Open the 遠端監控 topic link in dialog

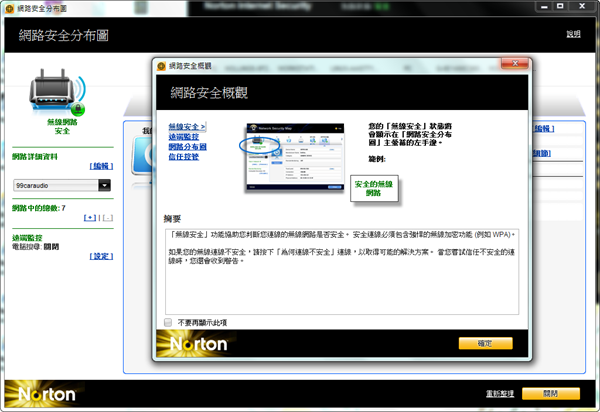(x=184, y=137)
